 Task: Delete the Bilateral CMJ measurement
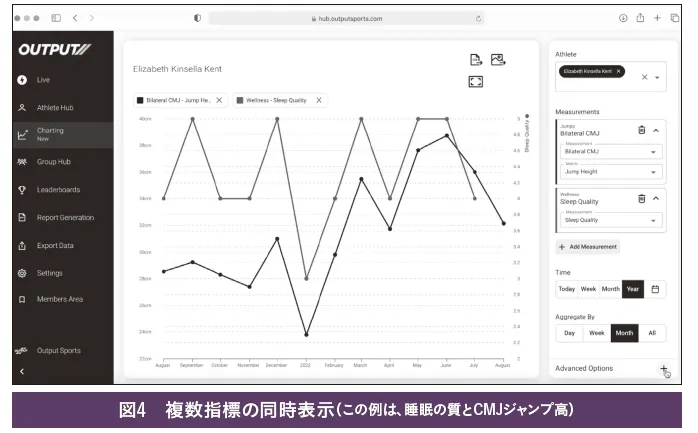click(x=641, y=130)
